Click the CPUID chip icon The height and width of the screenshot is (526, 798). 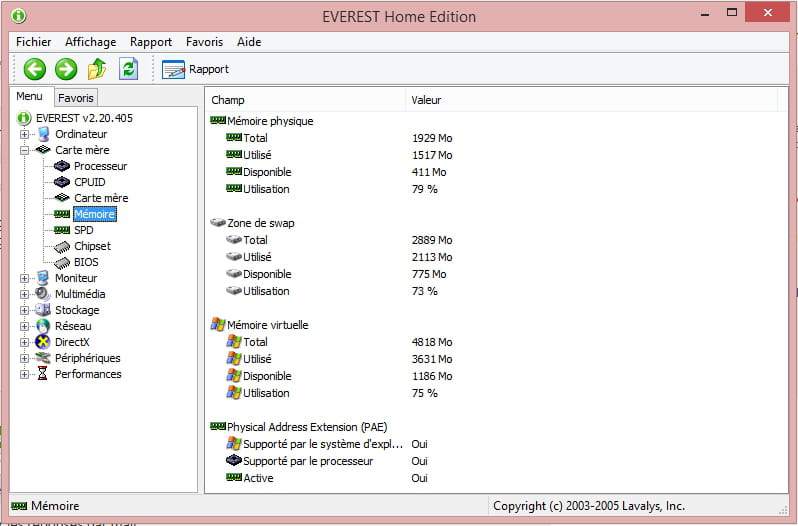pos(62,182)
